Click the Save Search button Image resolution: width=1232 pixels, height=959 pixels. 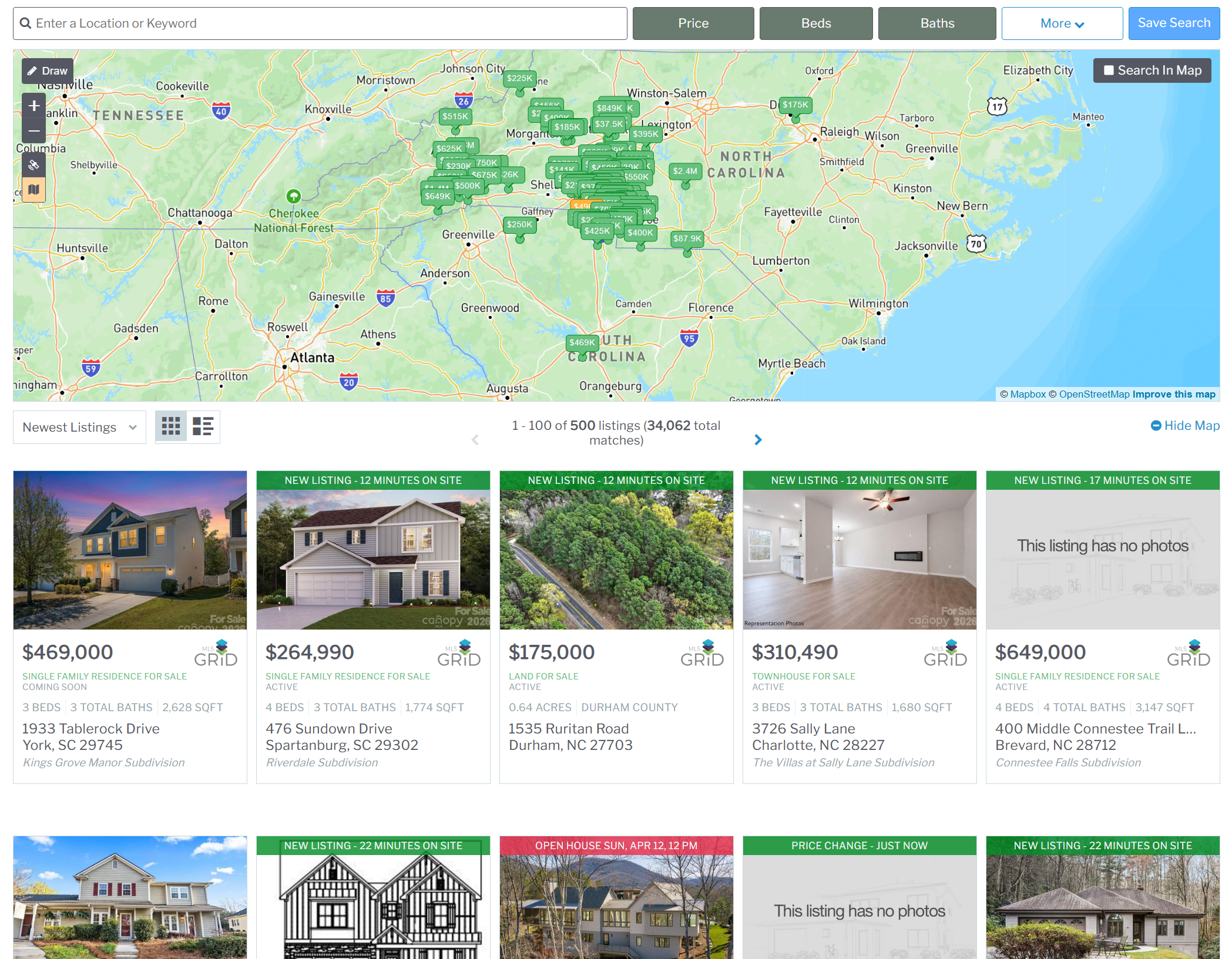pyautogui.click(x=1173, y=23)
